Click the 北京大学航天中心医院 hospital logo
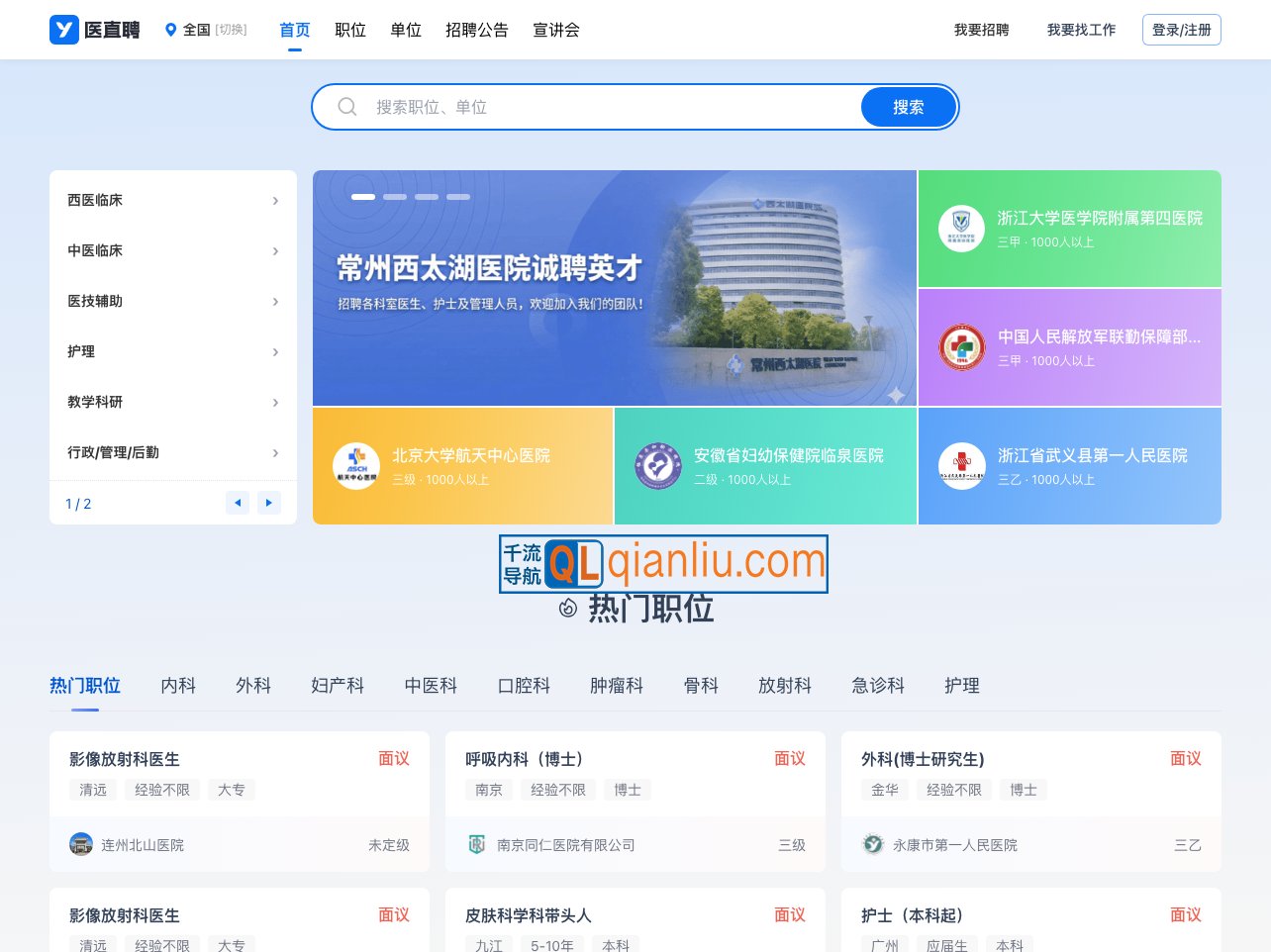This screenshot has height=952, width=1271. 356,465
